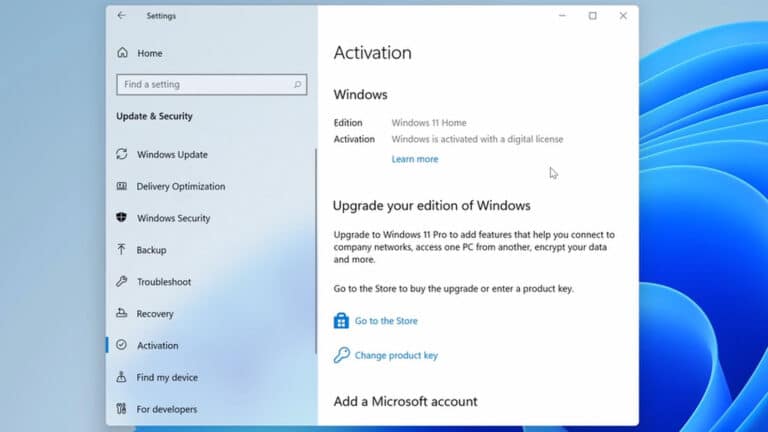
Task: Click the key icon for product key
Action: [341, 355]
